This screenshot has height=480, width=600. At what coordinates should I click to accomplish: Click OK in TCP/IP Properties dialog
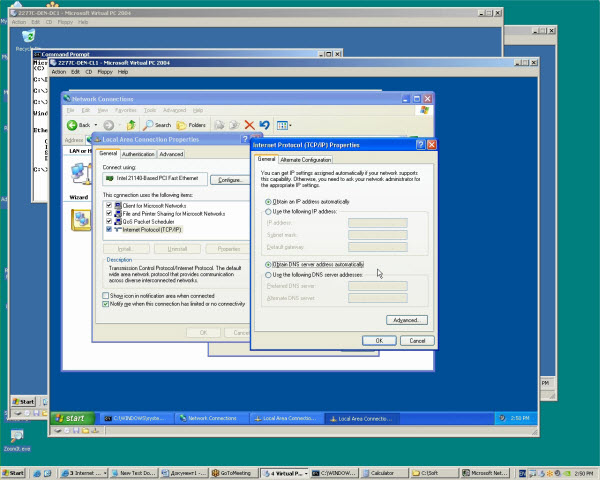click(x=378, y=340)
